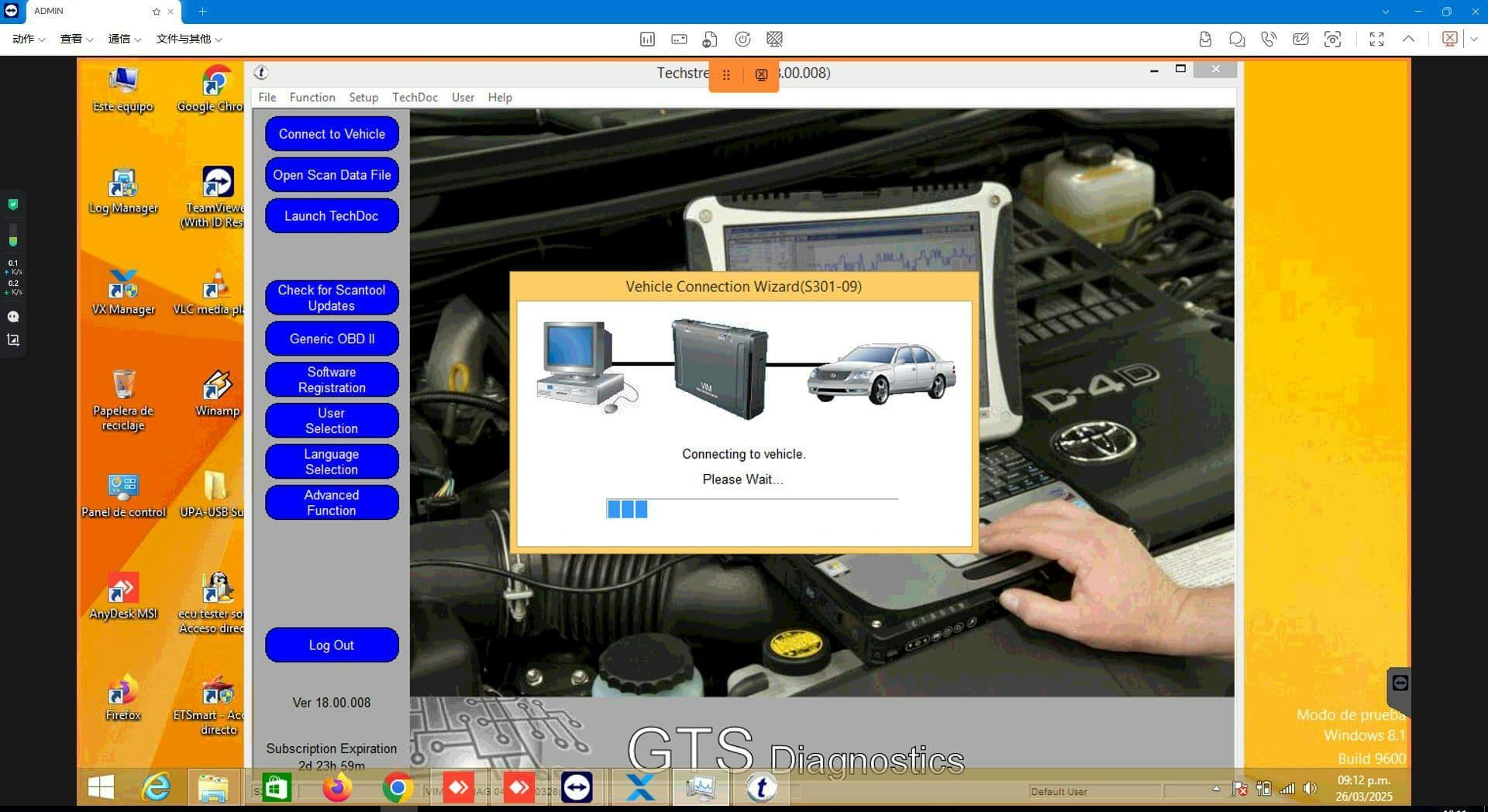Viewport: 1488px width, 812px height.
Task: Open the TechDoc menu
Action: [x=415, y=98]
